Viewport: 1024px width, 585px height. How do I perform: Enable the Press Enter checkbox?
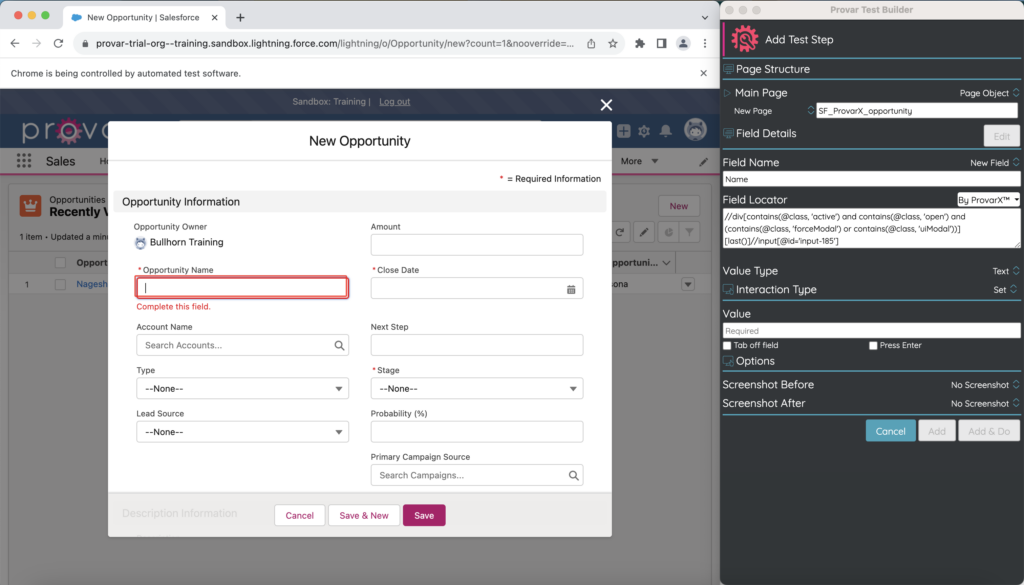pos(873,345)
